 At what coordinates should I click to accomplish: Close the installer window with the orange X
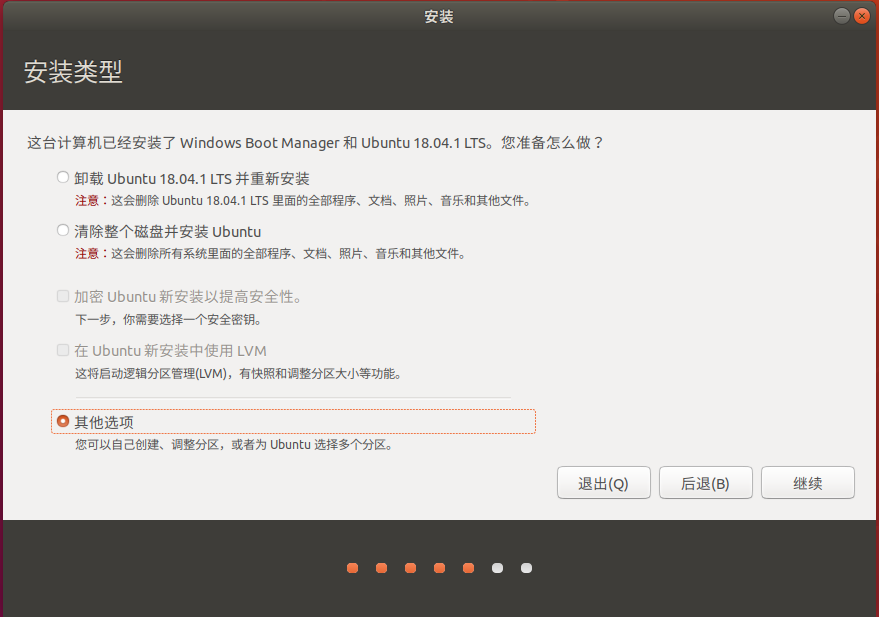click(x=862, y=16)
